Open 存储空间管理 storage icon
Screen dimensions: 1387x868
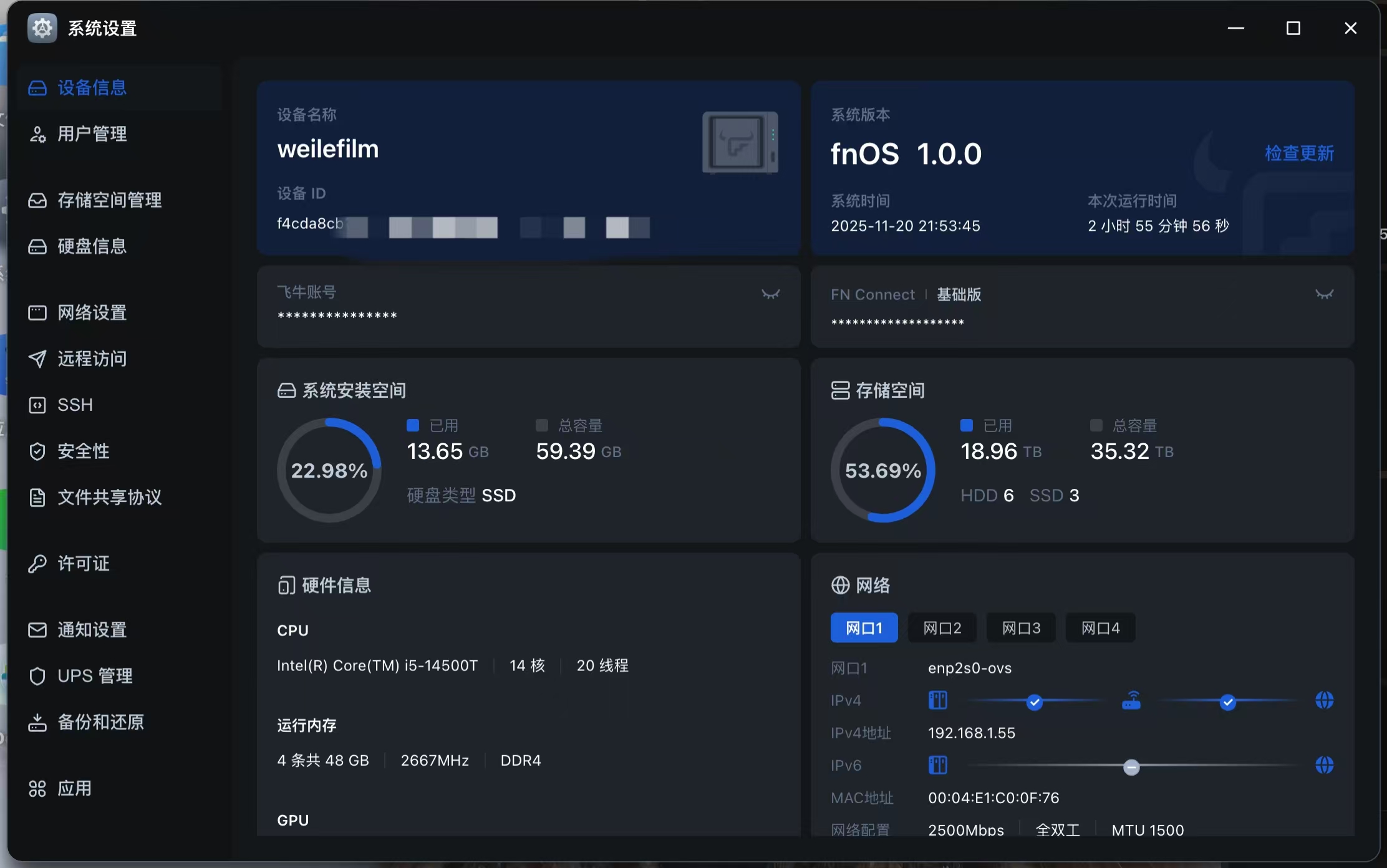pyautogui.click(x=37, y=200)
